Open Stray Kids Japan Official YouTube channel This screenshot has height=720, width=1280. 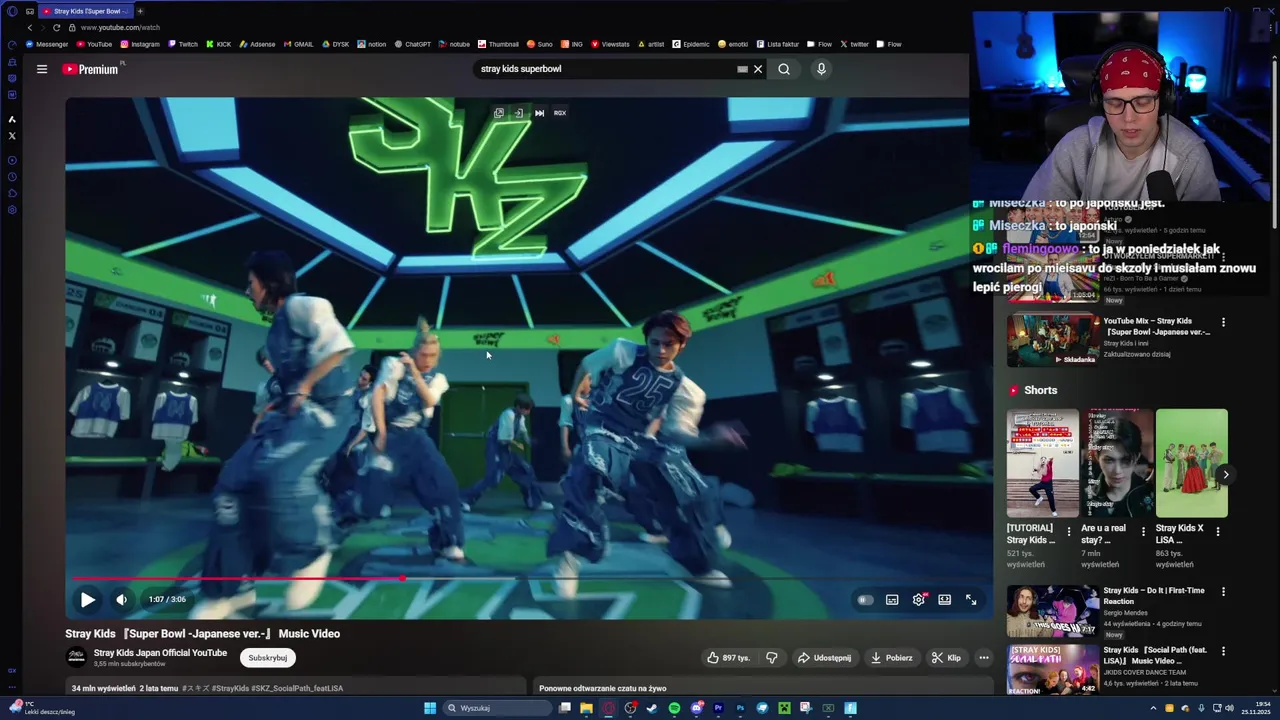160,653
